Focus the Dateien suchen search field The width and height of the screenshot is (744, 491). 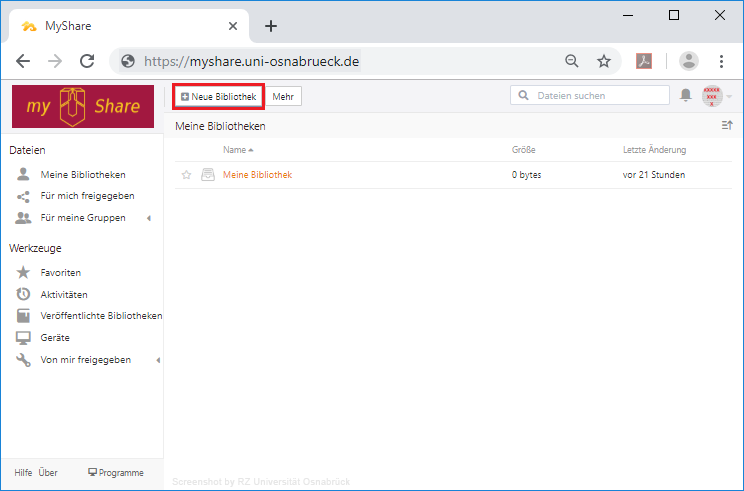tap(590, 95)
